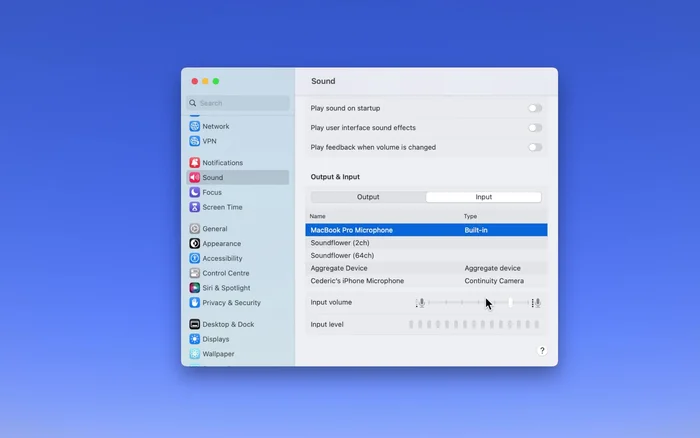Click the Displays icon in sidebar
Viewport: 700px width, 438px height.
(195, 339)
